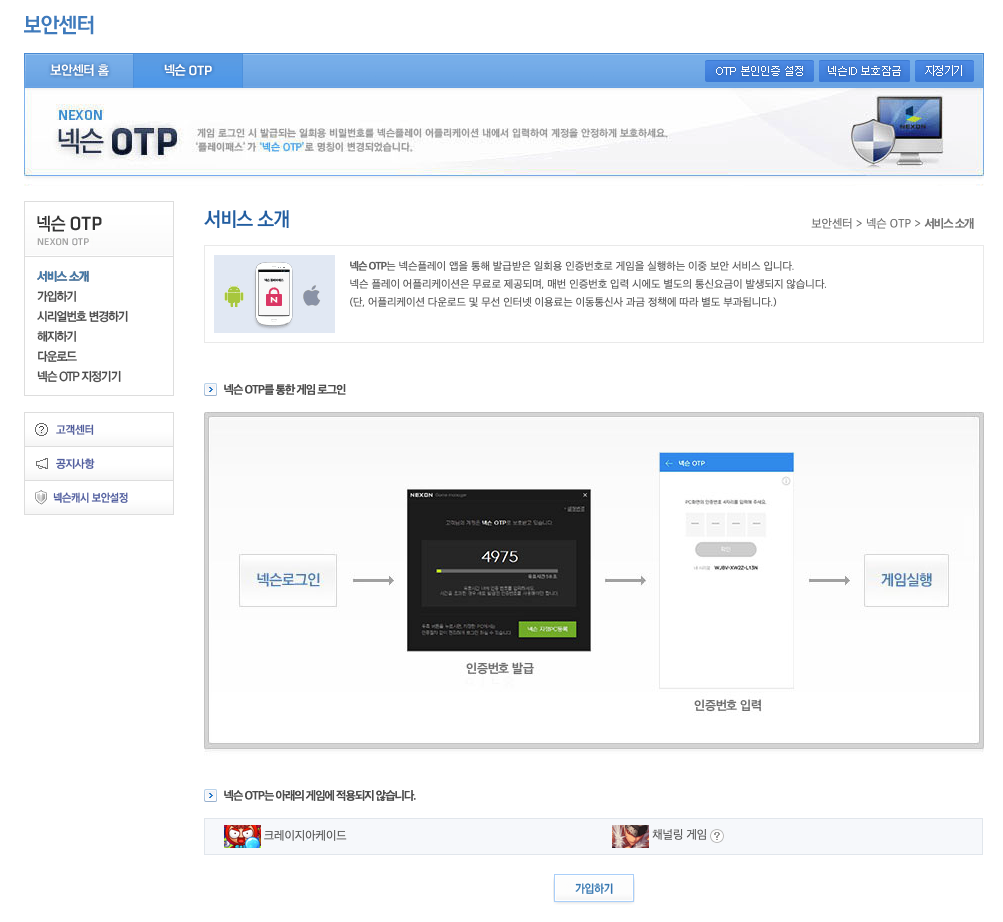The height and width of the screenshot is (922, 1003).
Task: Click the 크레이지아케이드 game icon
Action: 242,836
